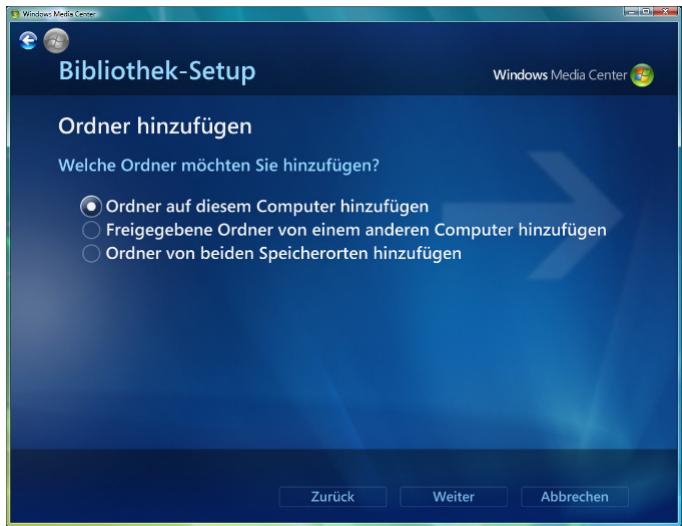Click the 'Bibliothek-Setup' page title
Image resolution: width=682 pixels, height=526 pixels.
157,71
